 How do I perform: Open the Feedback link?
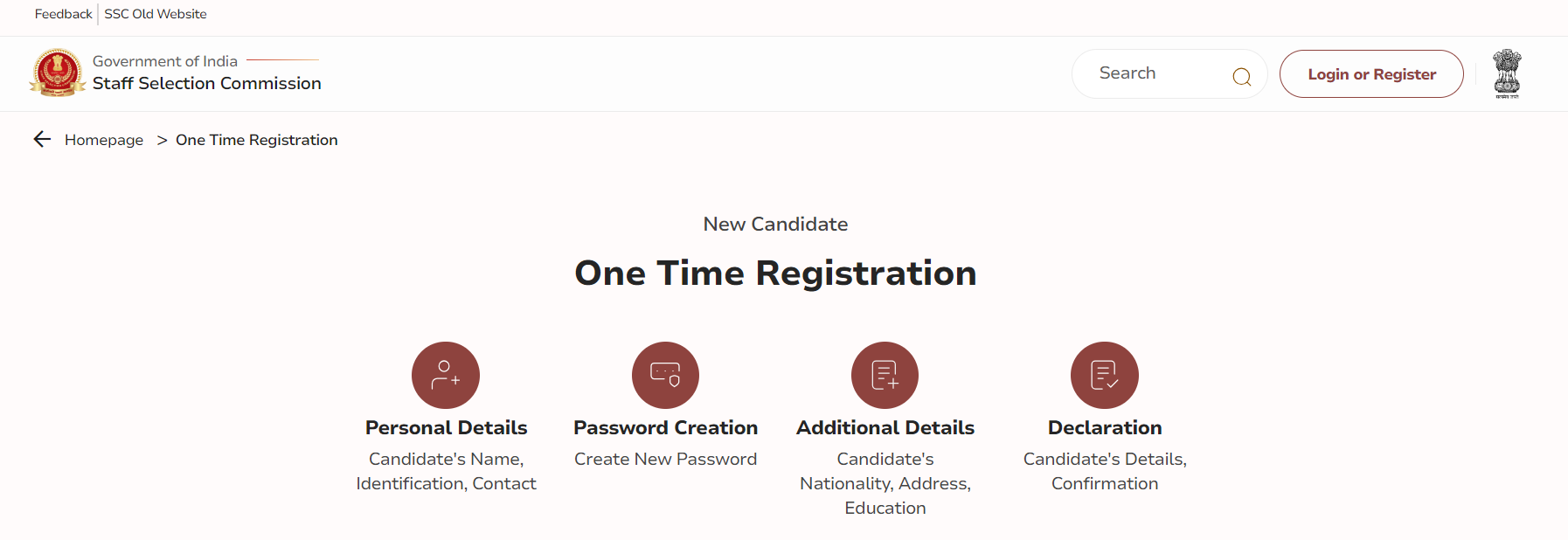[x=63, y=14]
